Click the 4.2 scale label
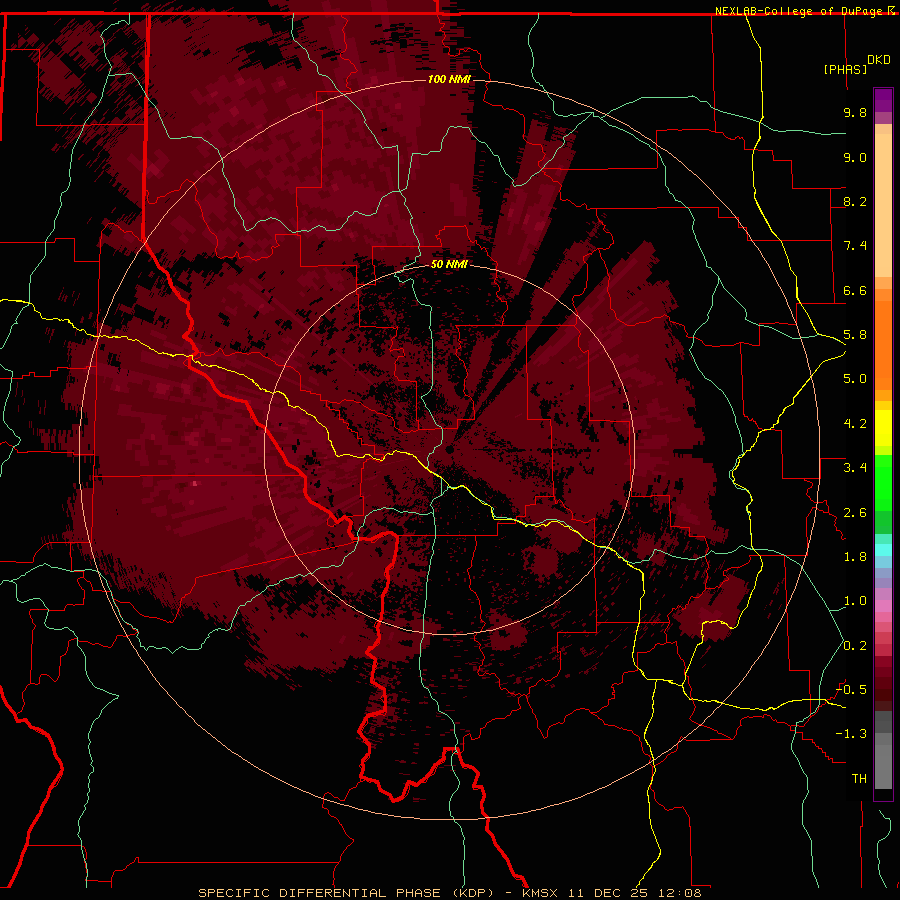 click(855, 424)
